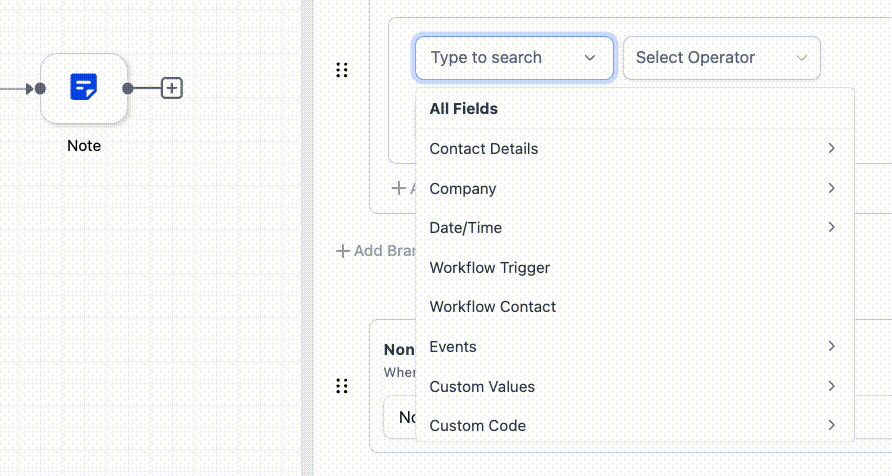Click the drag handle beside the condition row
The height and width of the screenshot is (476, 892).
(x=342, y=70)
